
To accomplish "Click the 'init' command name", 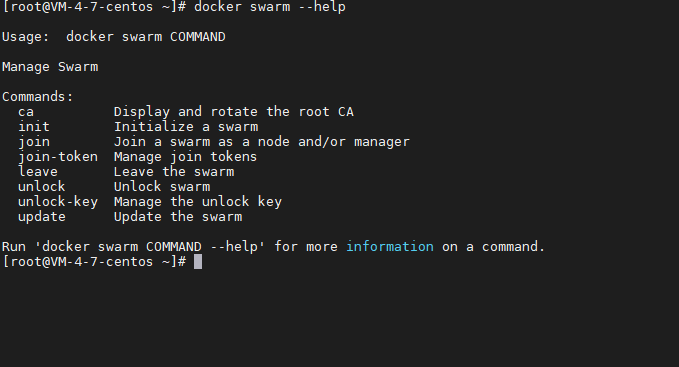I will coord(34,127).
